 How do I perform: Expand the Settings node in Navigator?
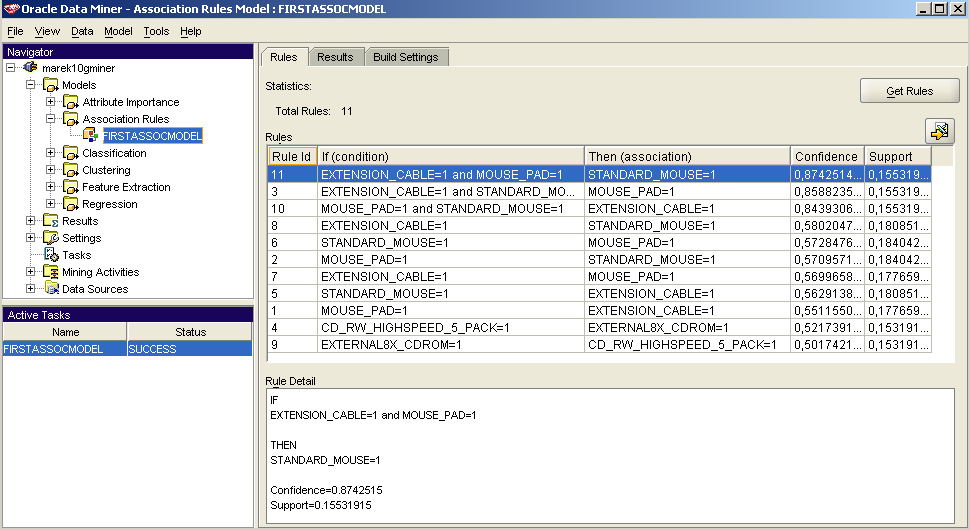pos(30,237)
